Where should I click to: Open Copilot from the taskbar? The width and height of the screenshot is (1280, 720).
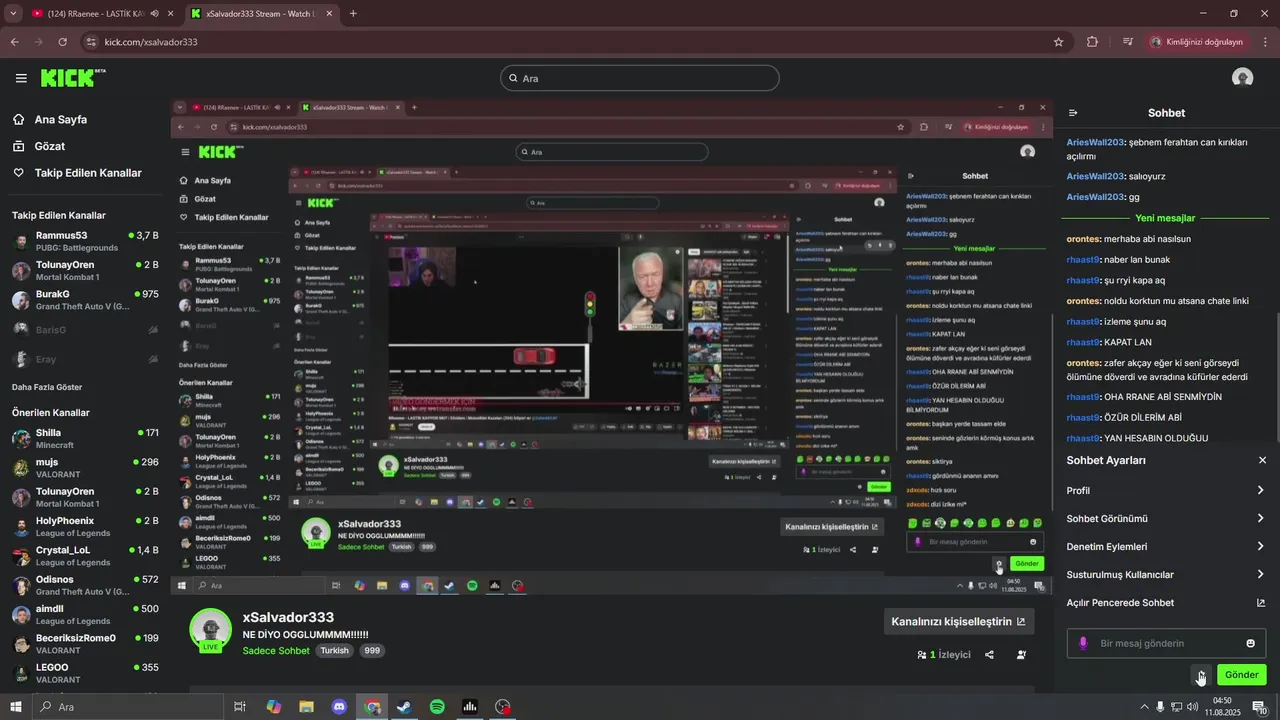(273, 707)
